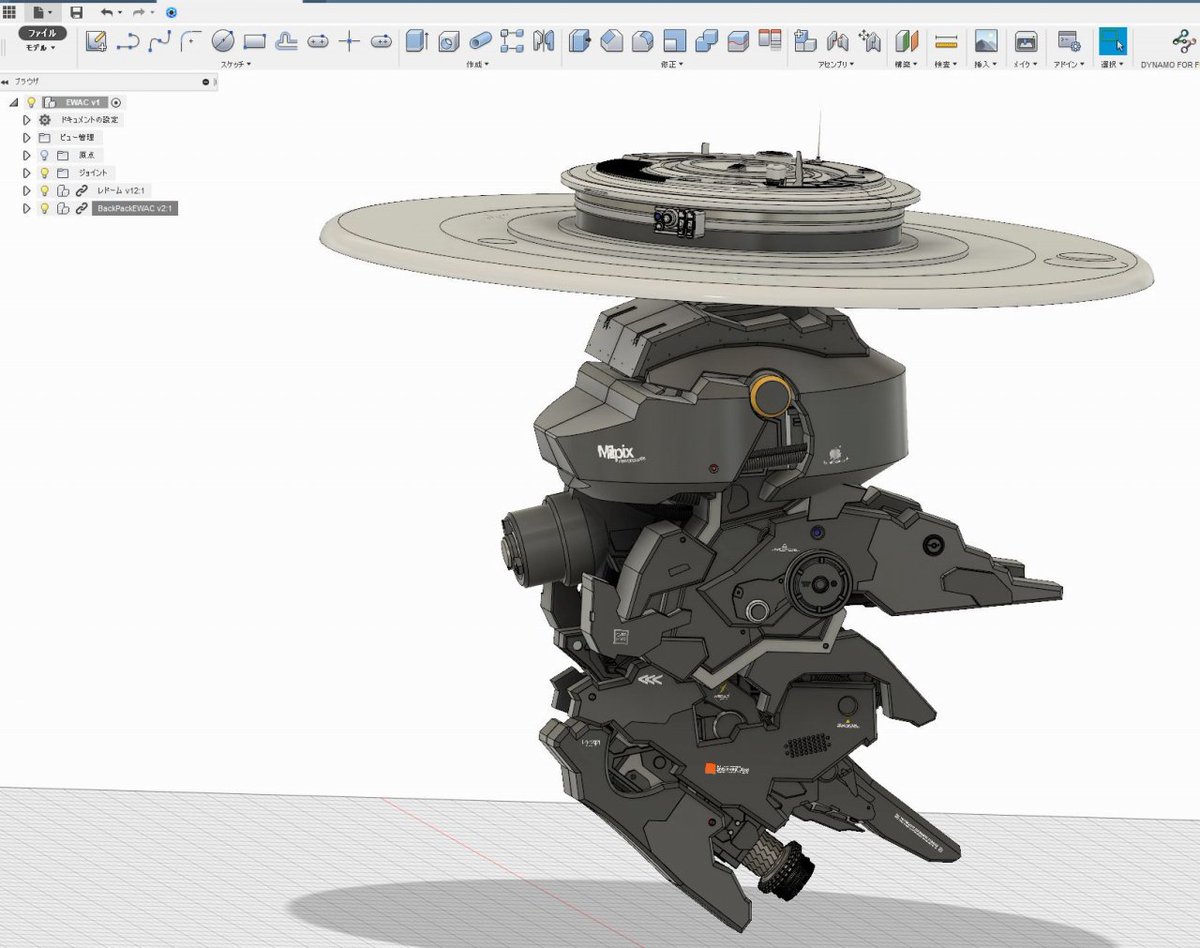
Task: Save the document with floppy icon
Action: click(76, 12)
